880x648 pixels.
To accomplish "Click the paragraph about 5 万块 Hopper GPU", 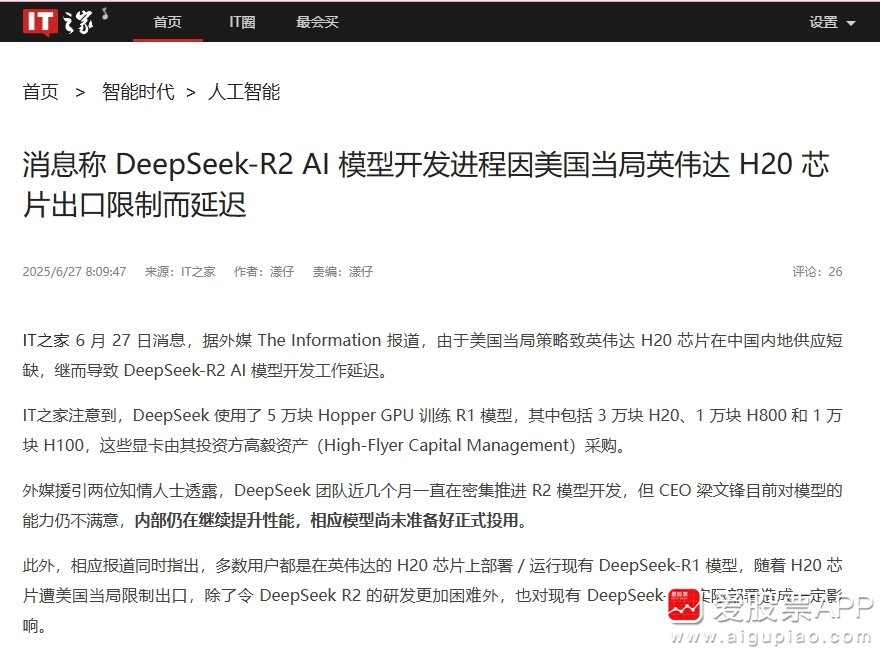I will [x=432, y=430].
